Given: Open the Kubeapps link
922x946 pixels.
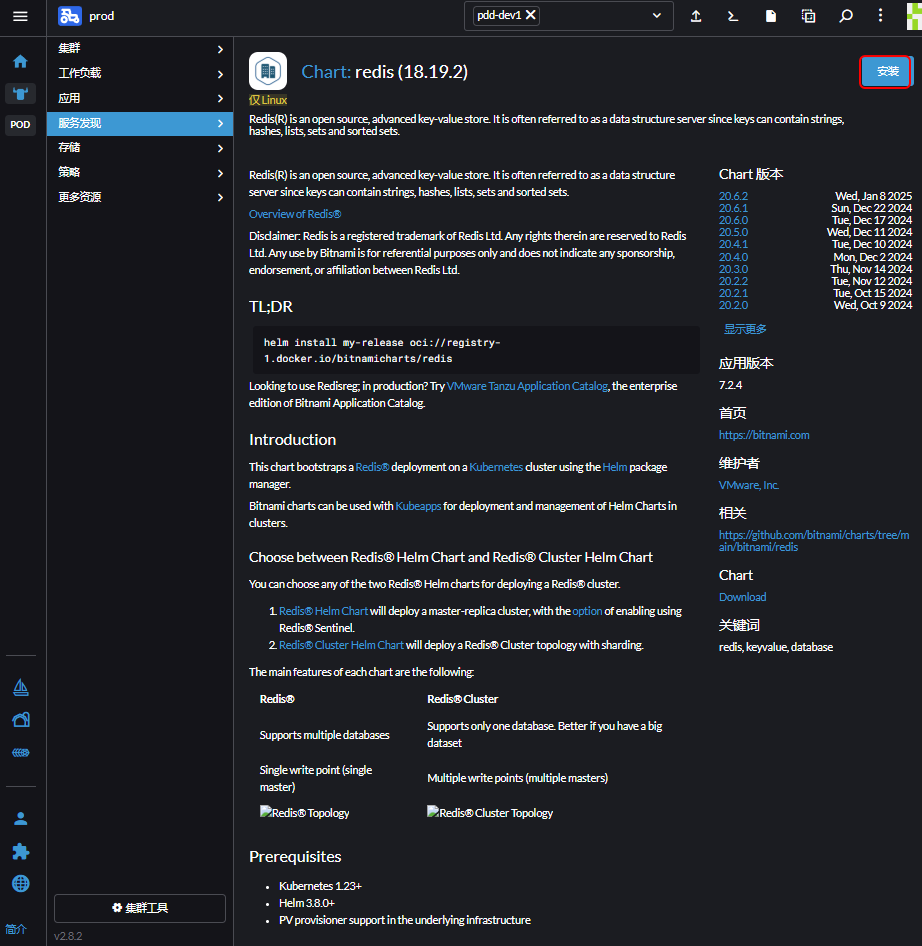Looking at the screenshot, I should 418,506.
